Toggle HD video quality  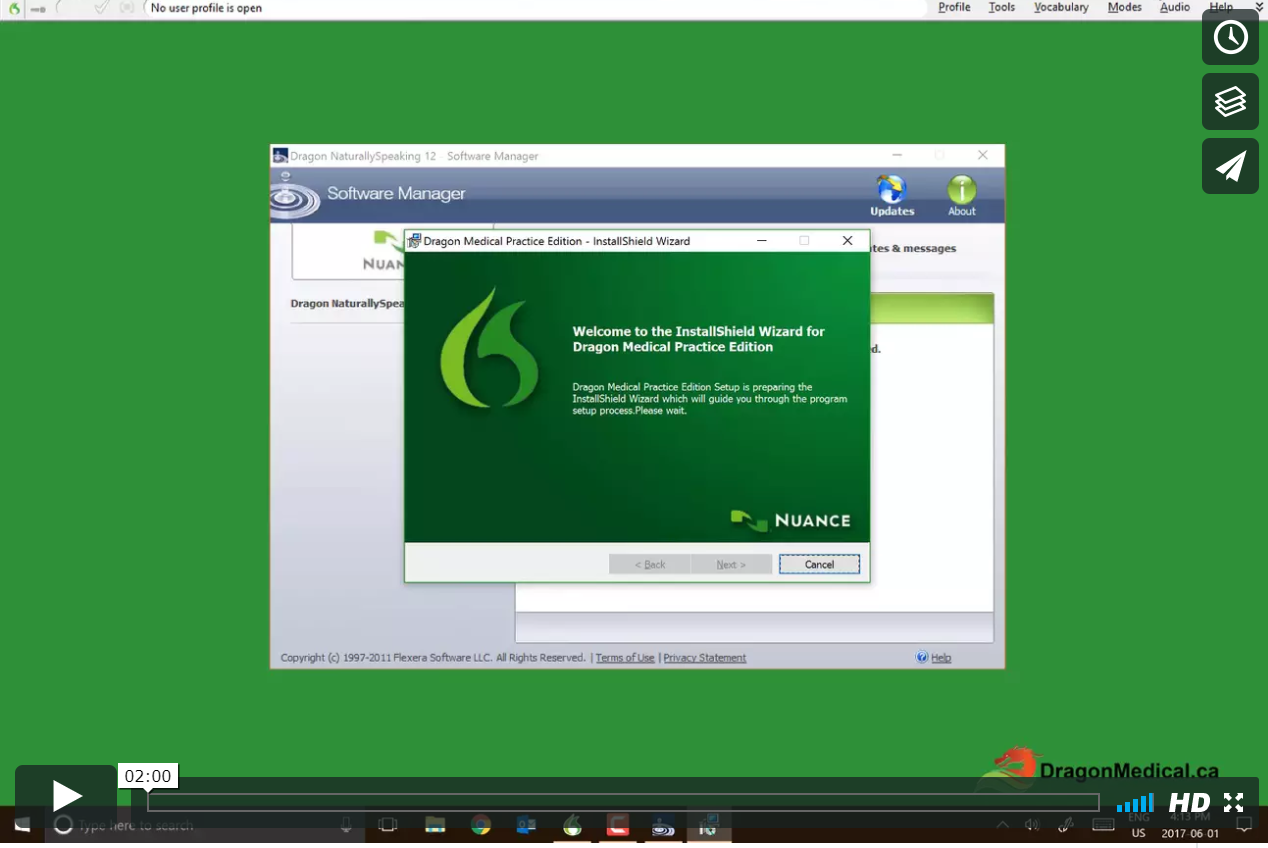[x=1189, y=803]
